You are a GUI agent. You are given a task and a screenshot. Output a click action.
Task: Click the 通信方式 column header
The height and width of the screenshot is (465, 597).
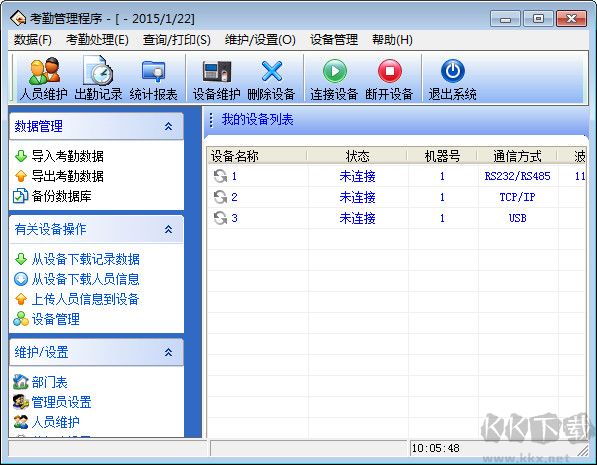pyautogui.click(x=517, y=156)
